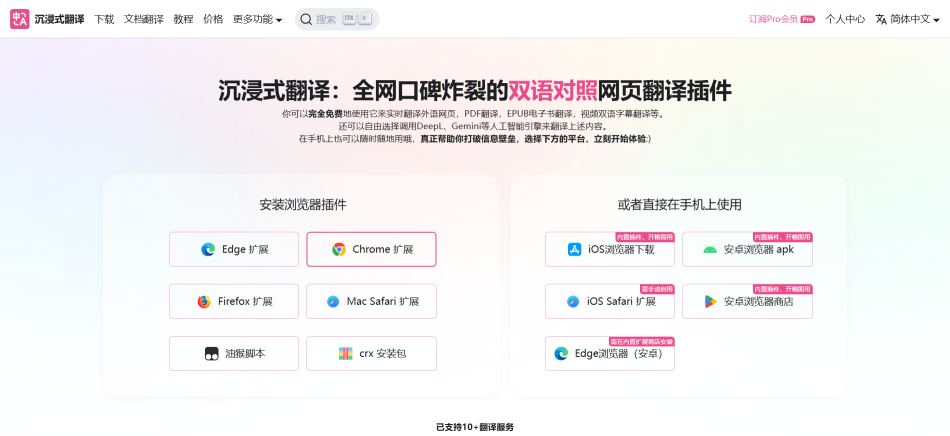Open the 简体中文 language dropdown

click(908, 19)
